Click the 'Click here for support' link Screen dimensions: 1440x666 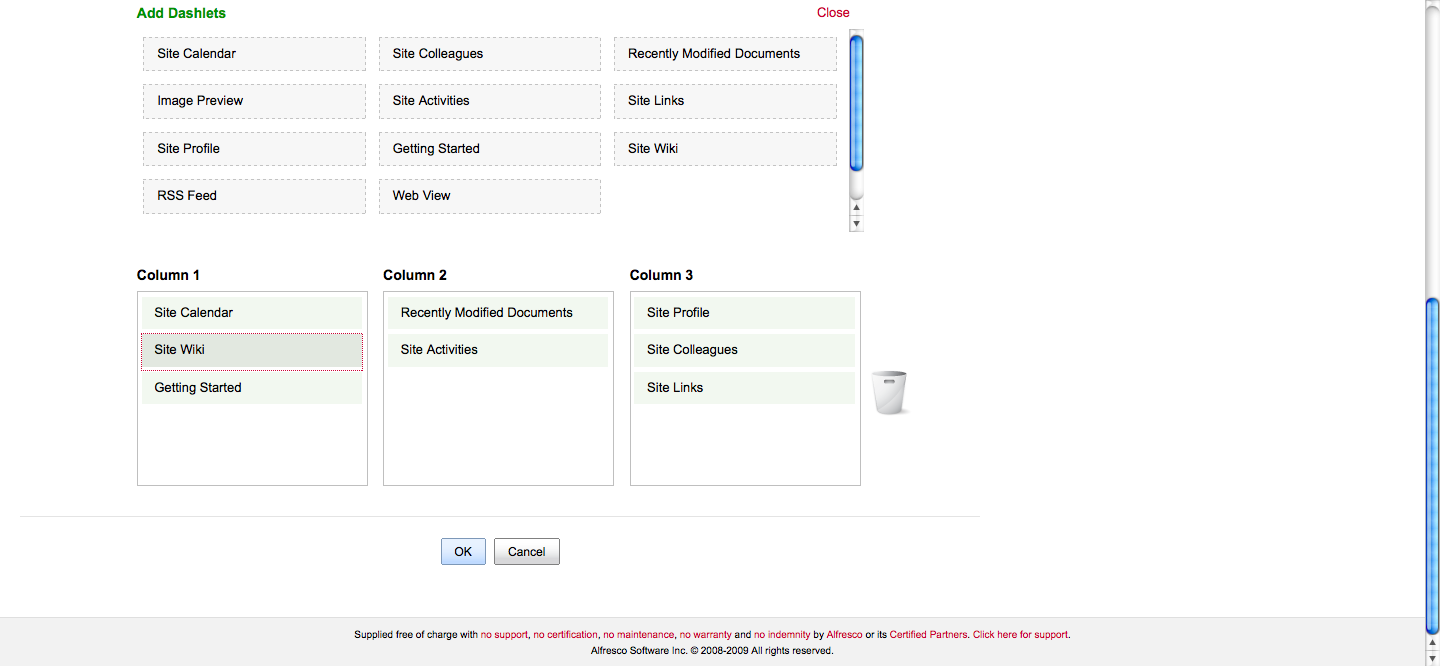(1020, 635)
